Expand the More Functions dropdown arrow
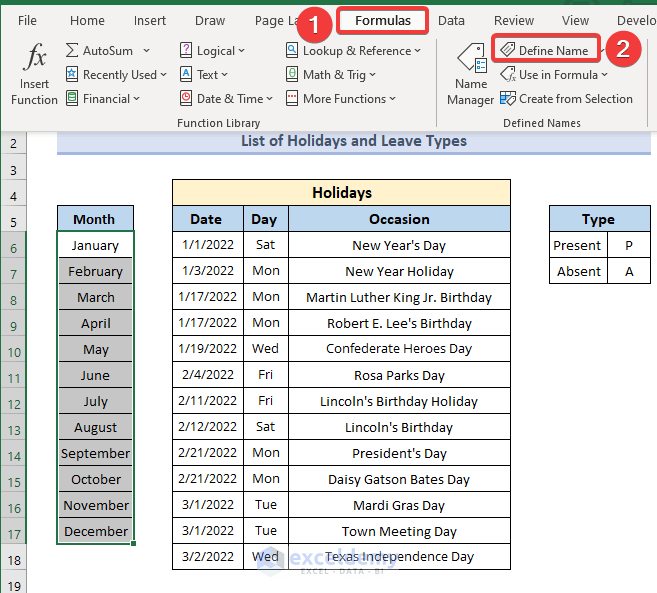This screenshot has height=593, width=657. click(392, 99)
